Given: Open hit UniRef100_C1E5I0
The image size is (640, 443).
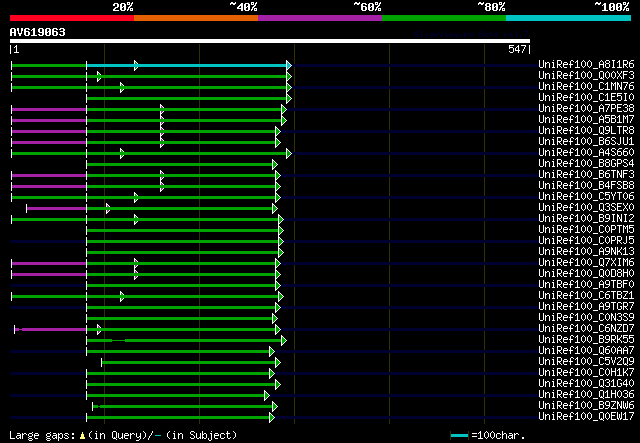Looking at the screenshot, I should [x=587, y=98].
